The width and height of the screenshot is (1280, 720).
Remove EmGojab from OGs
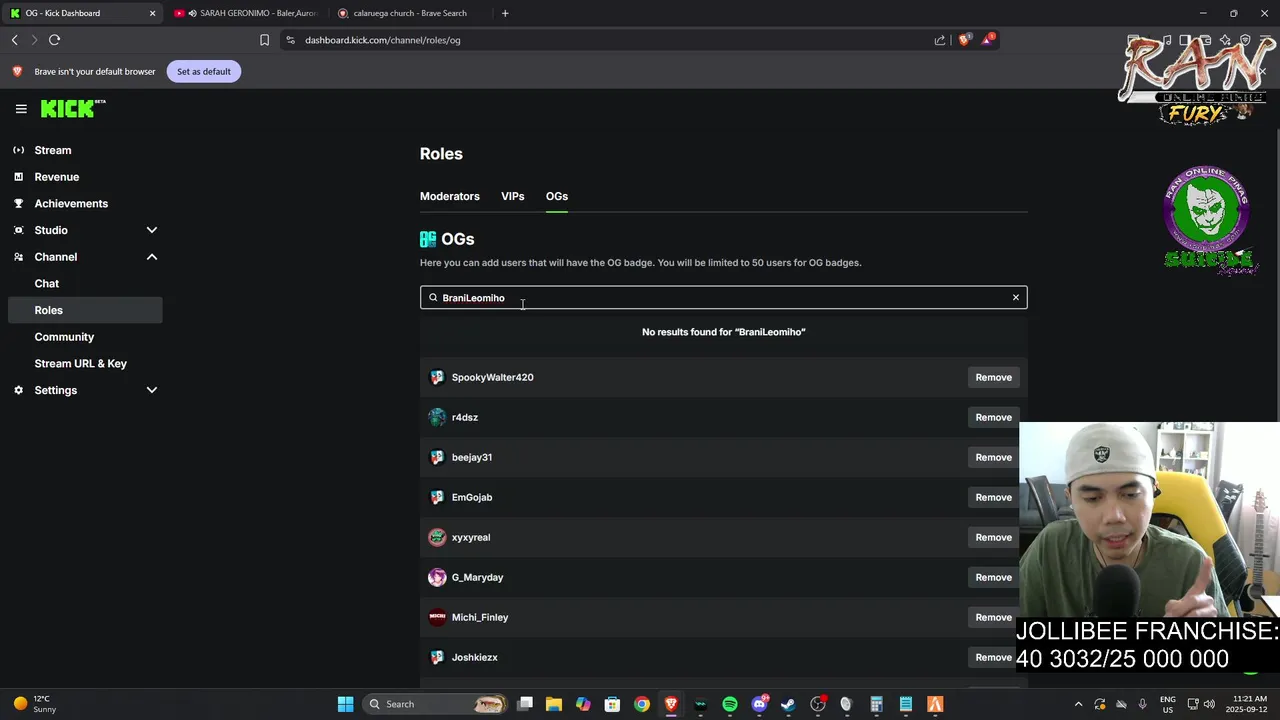pyautogui.click(x=993, y=497)
